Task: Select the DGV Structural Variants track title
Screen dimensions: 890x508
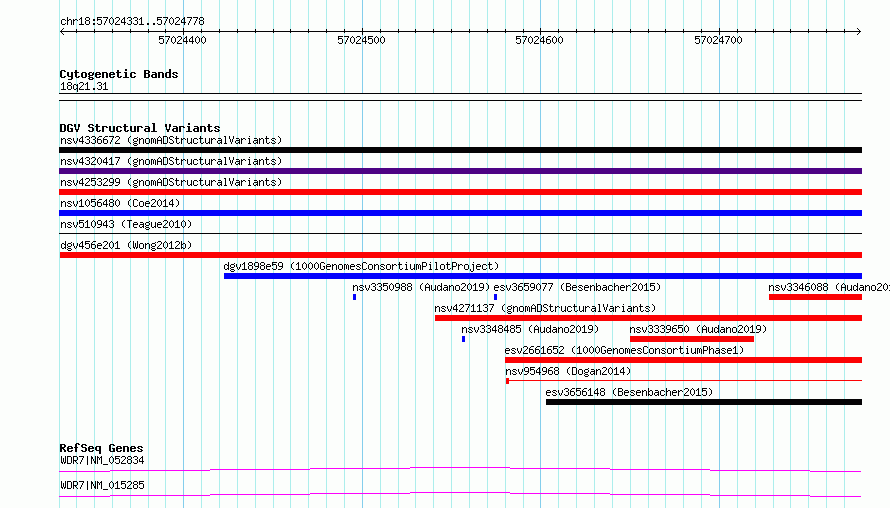Action: pyautogui.click(x=140, y=128)
